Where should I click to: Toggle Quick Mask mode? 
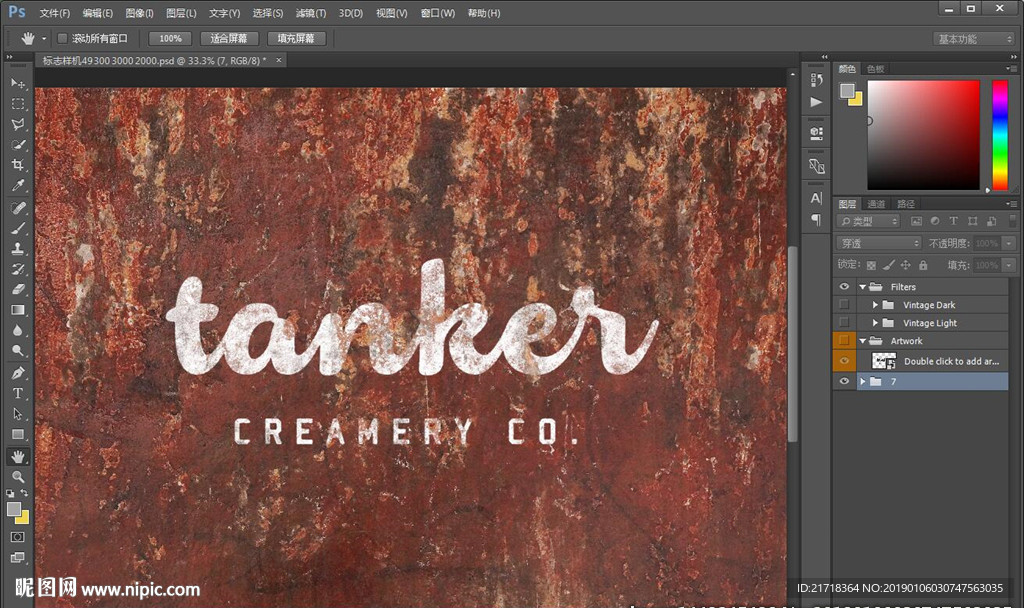tap(18, 537)
